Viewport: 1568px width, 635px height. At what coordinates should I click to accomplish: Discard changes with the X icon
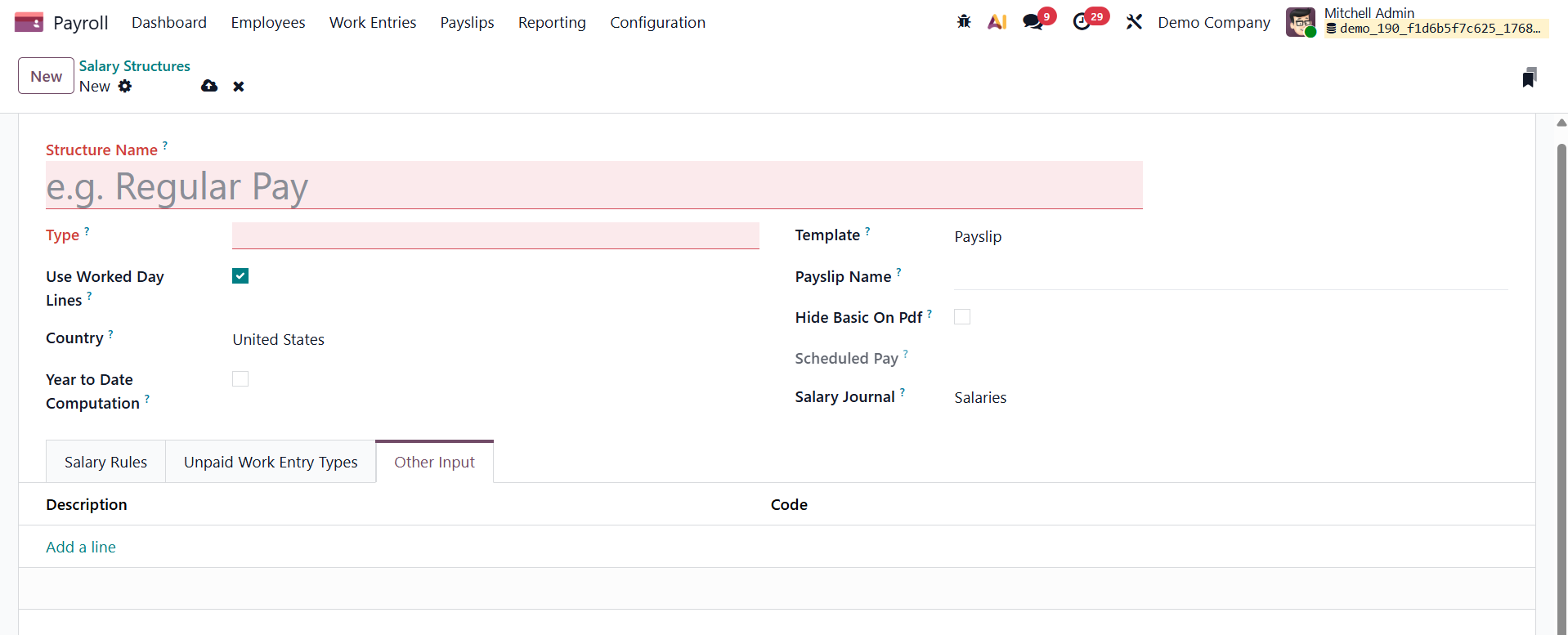click(239, 87)
